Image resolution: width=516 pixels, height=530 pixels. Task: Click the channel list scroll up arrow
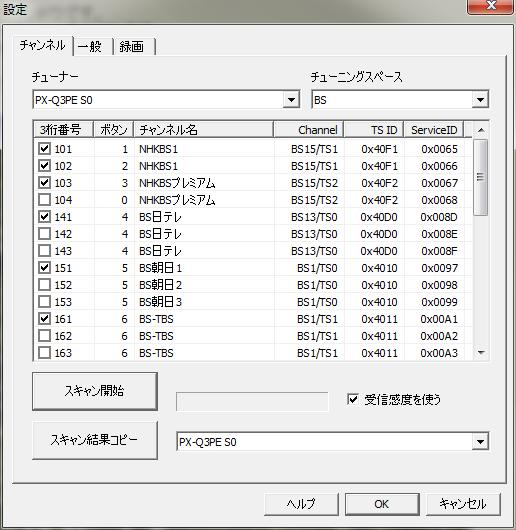[x=481, y=130]
